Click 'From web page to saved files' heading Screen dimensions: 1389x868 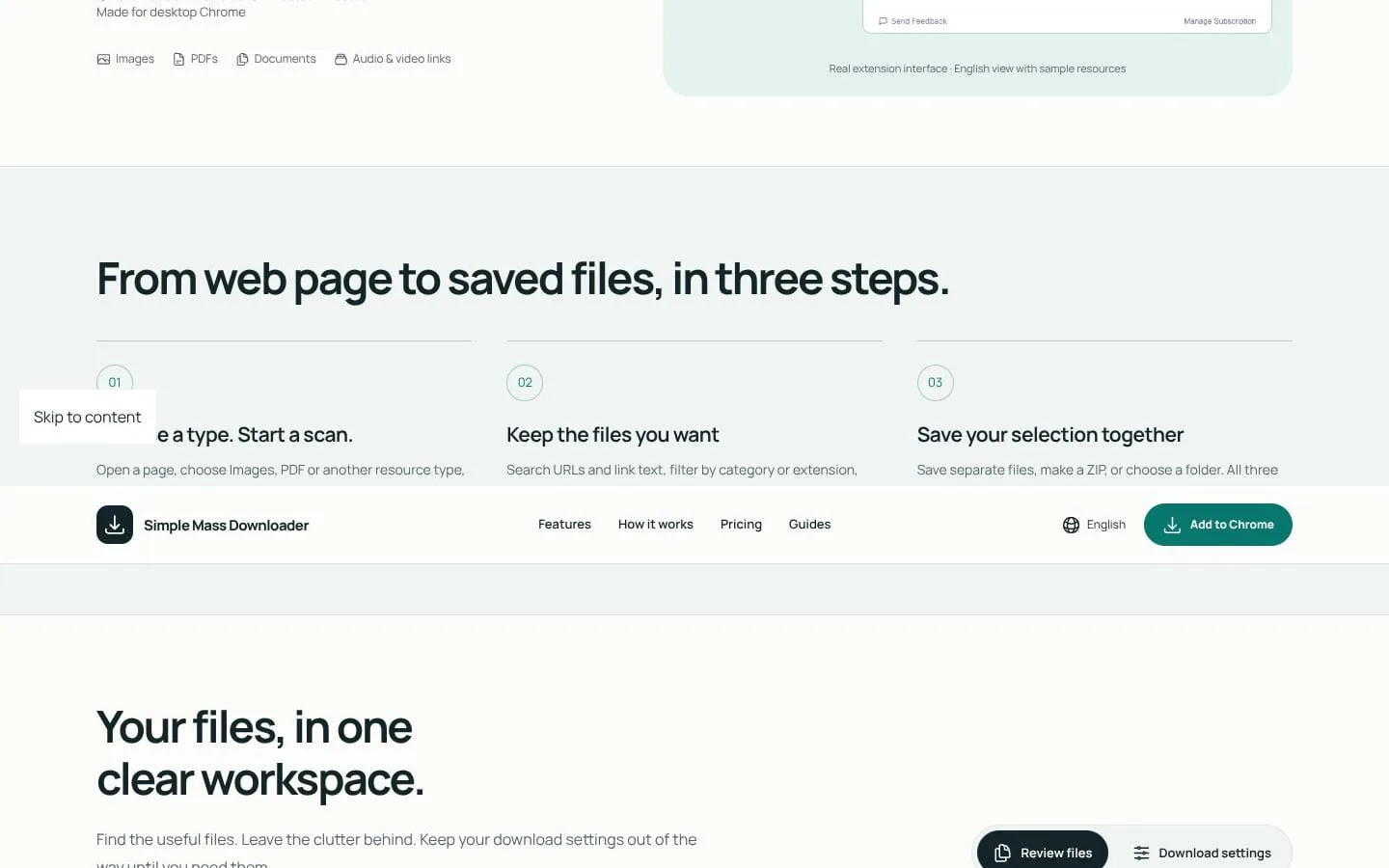tap(523, 279)
